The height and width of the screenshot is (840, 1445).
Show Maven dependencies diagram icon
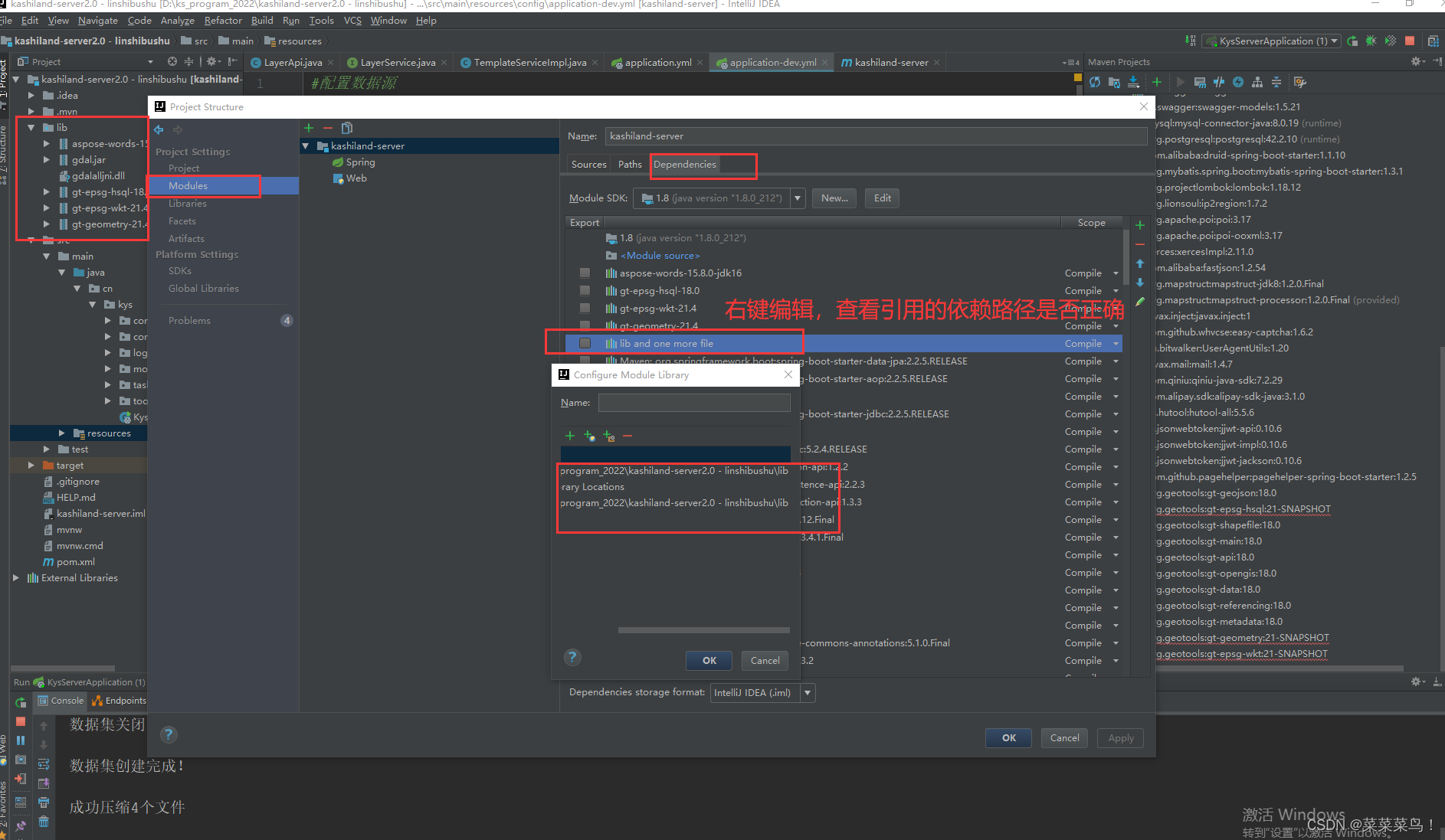[x=1257, y=82]
